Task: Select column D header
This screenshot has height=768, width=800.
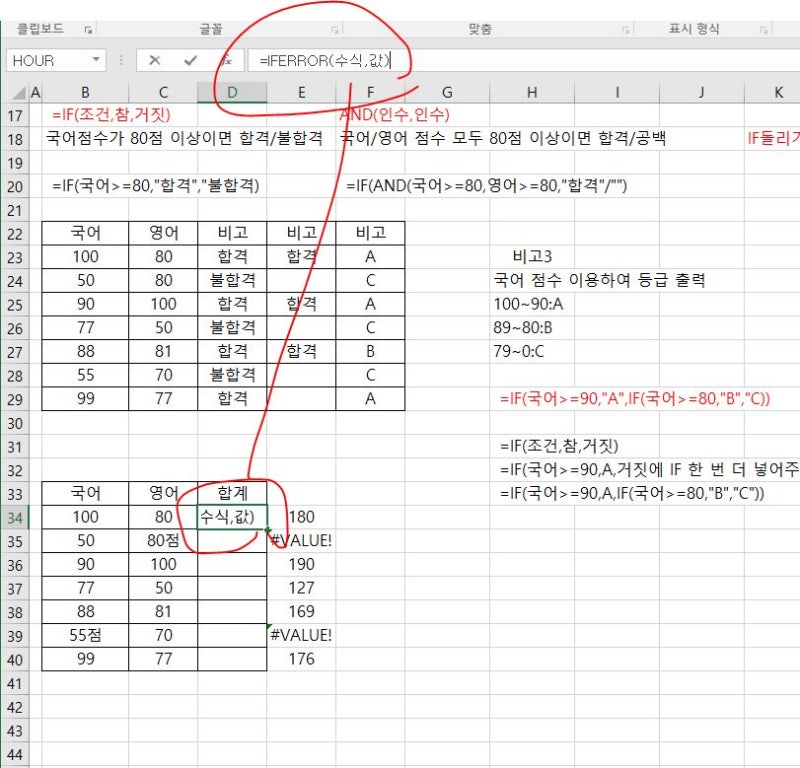Action: click(x=232, y=91)
